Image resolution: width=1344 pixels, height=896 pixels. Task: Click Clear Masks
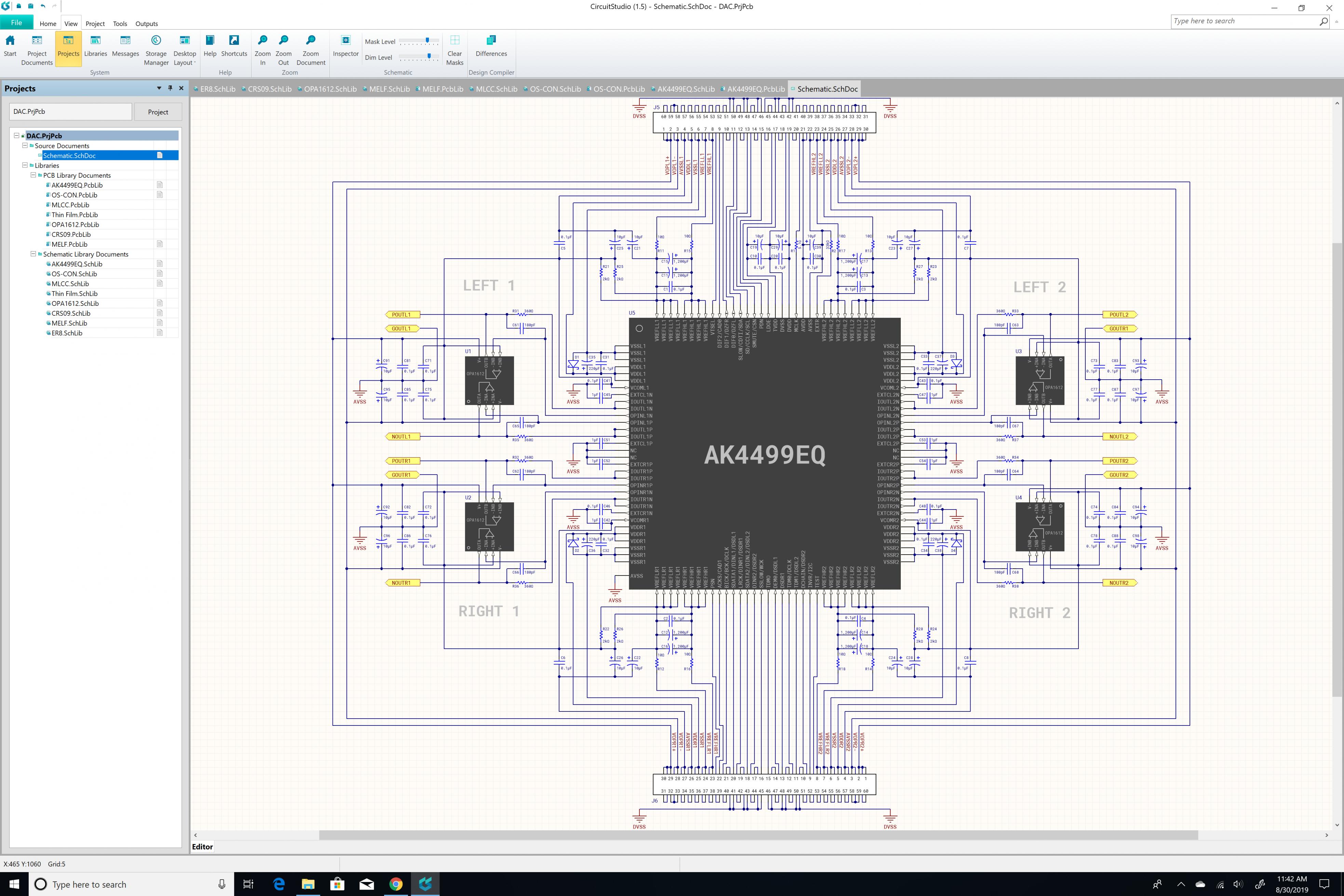pyautogui.click(x=455, y=50)
